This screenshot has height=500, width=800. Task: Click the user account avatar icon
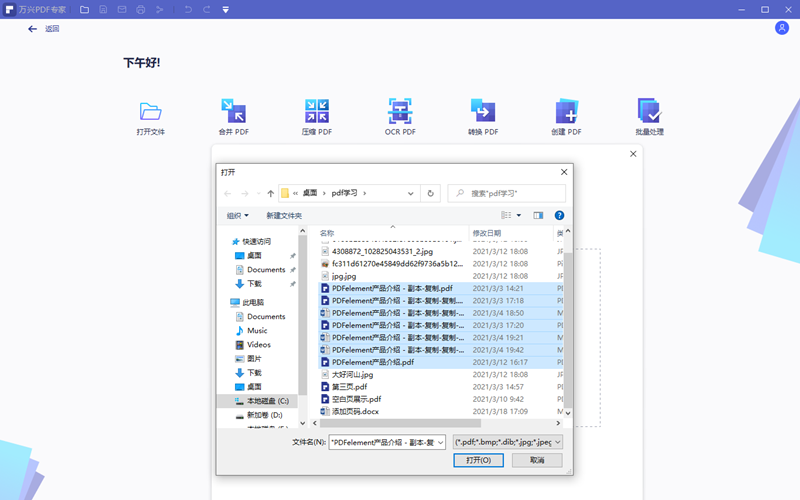pos(781,28)
